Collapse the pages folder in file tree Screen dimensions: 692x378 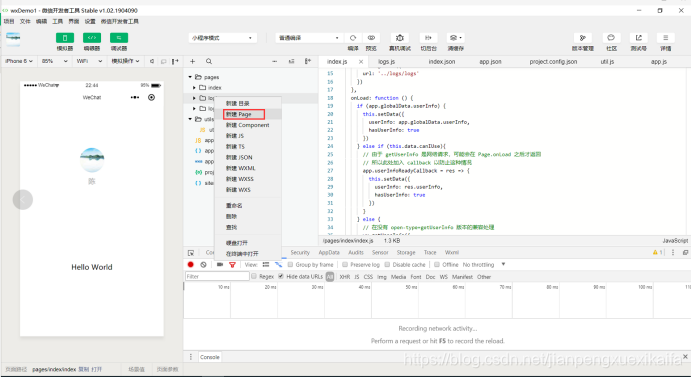[190, 77]
